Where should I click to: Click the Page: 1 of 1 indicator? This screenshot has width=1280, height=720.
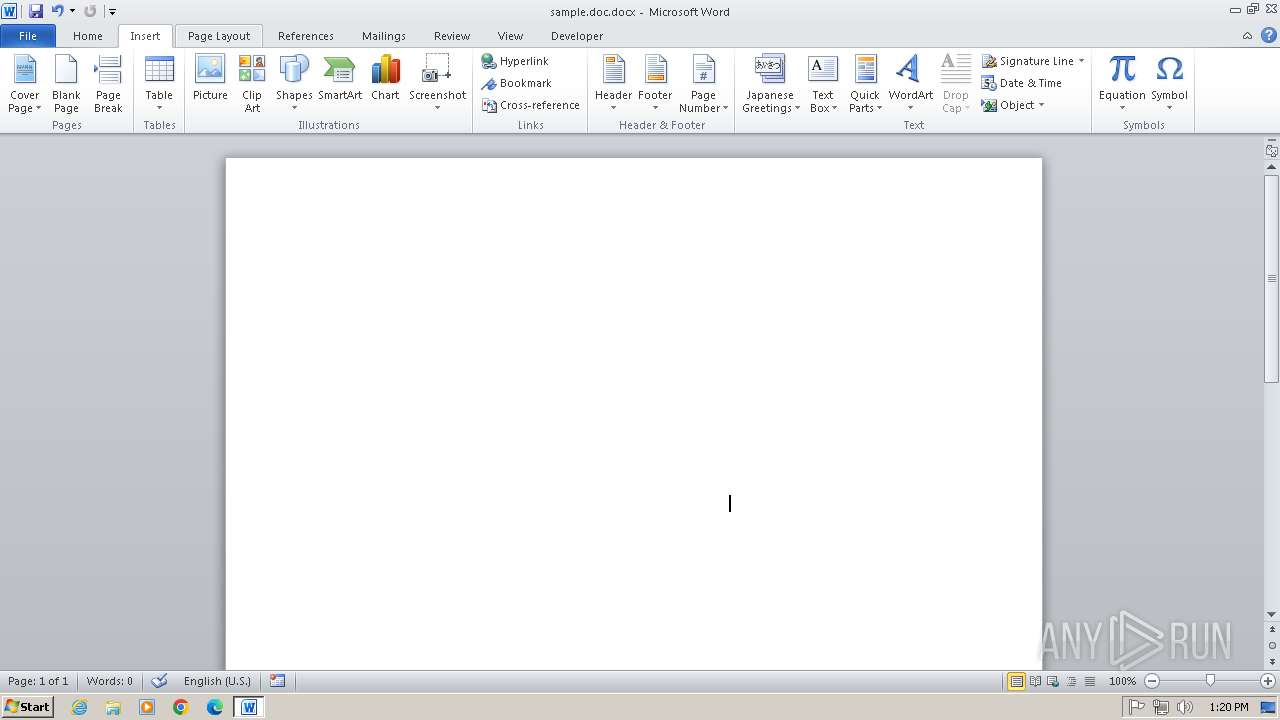pyautogui.click(x=38, y=681)
